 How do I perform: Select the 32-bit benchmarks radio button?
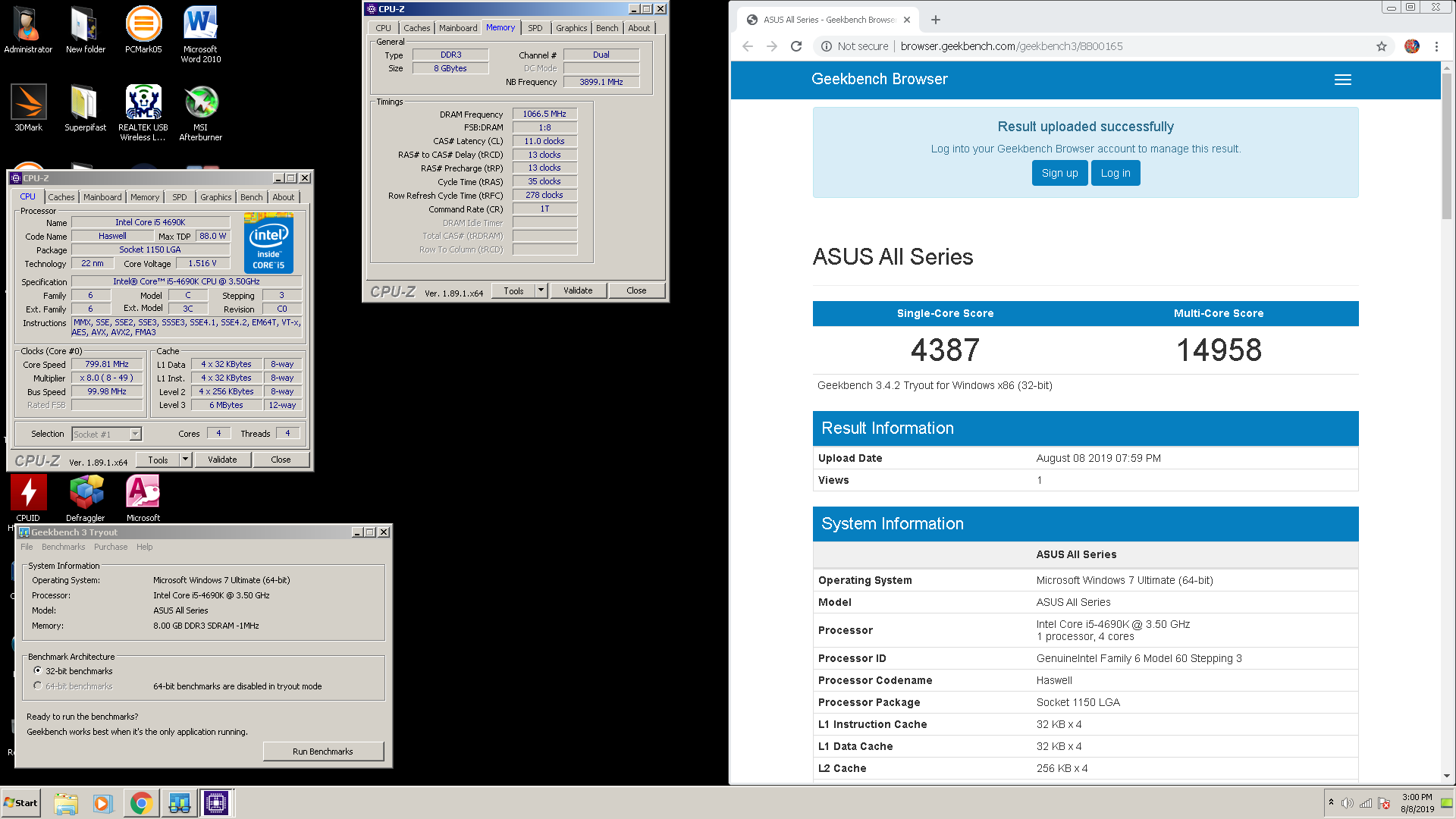[38, 670]
